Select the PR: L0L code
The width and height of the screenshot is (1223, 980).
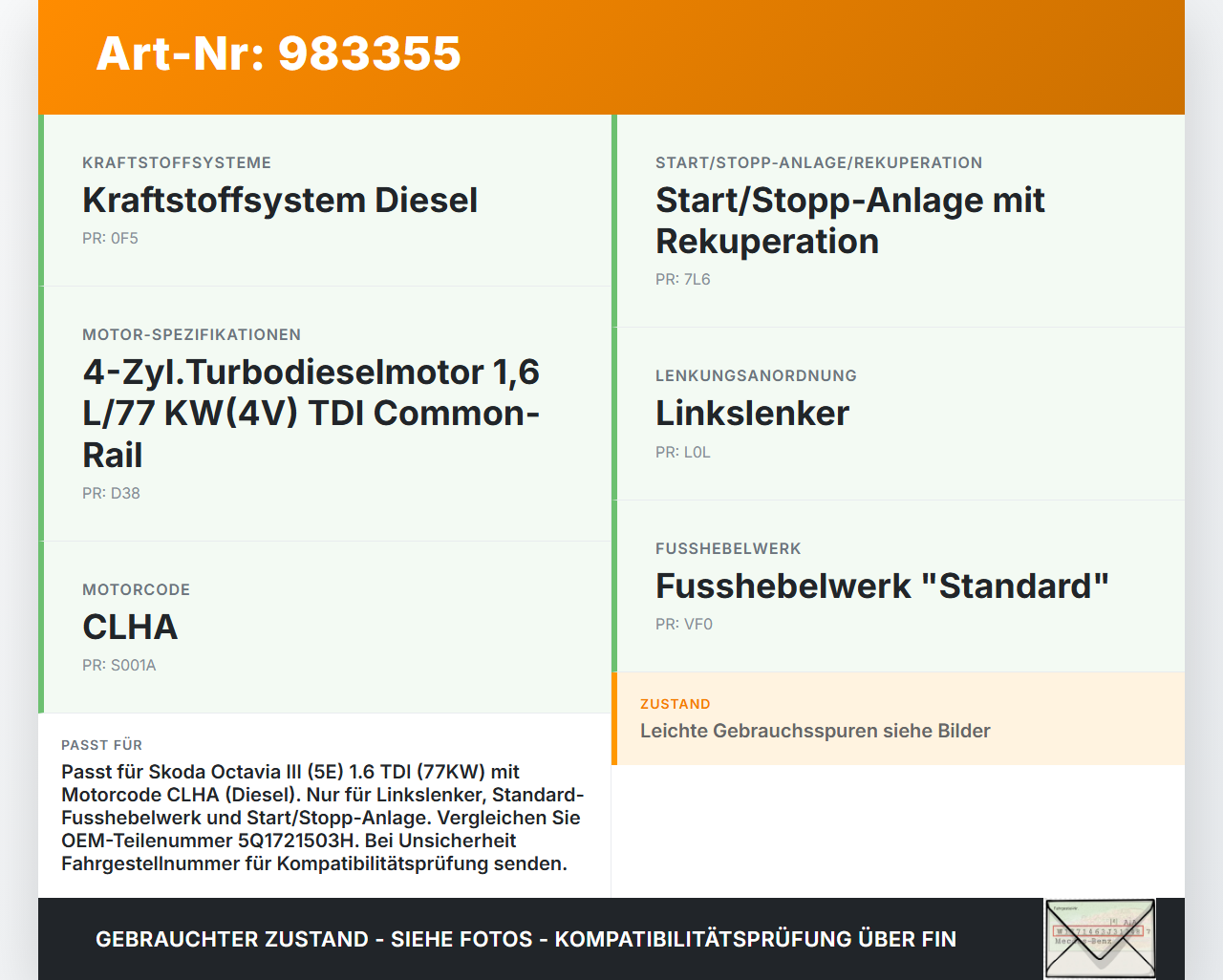click(x=682, y=452)
